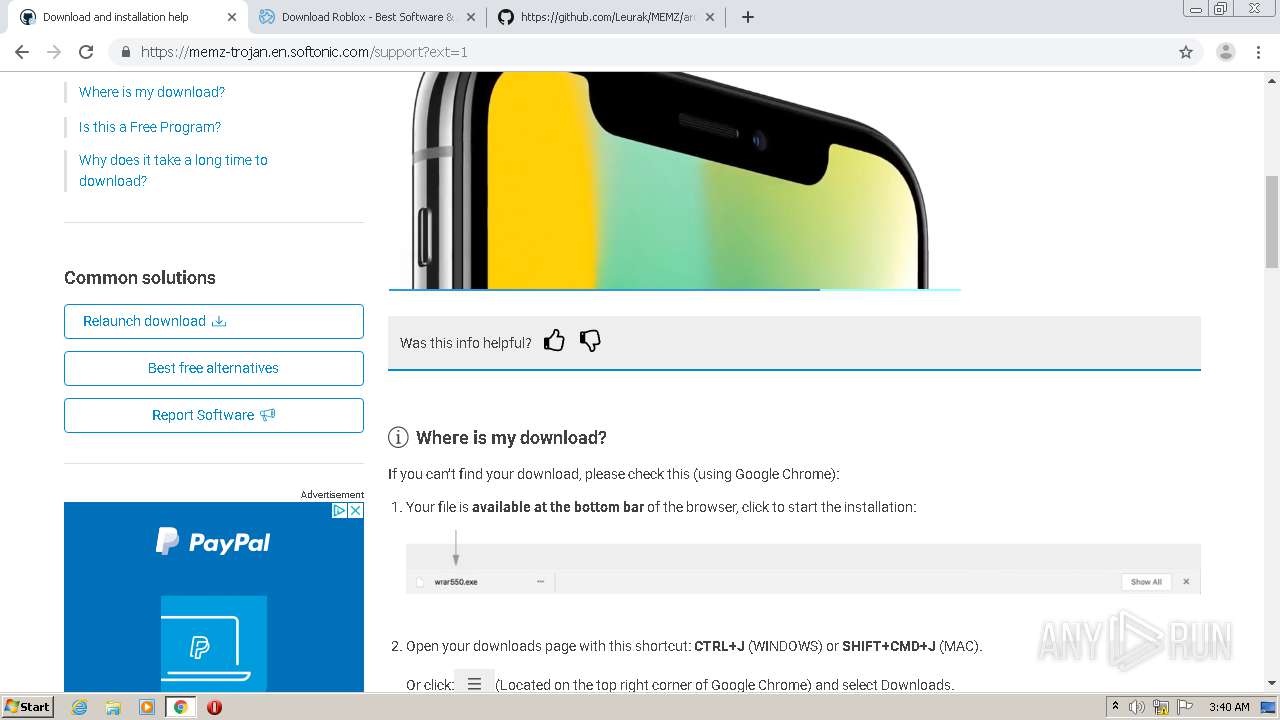This screenshot has height=720, width=1280.
Task: Bookmark this page with star icon
Action: coord(1186,52)
